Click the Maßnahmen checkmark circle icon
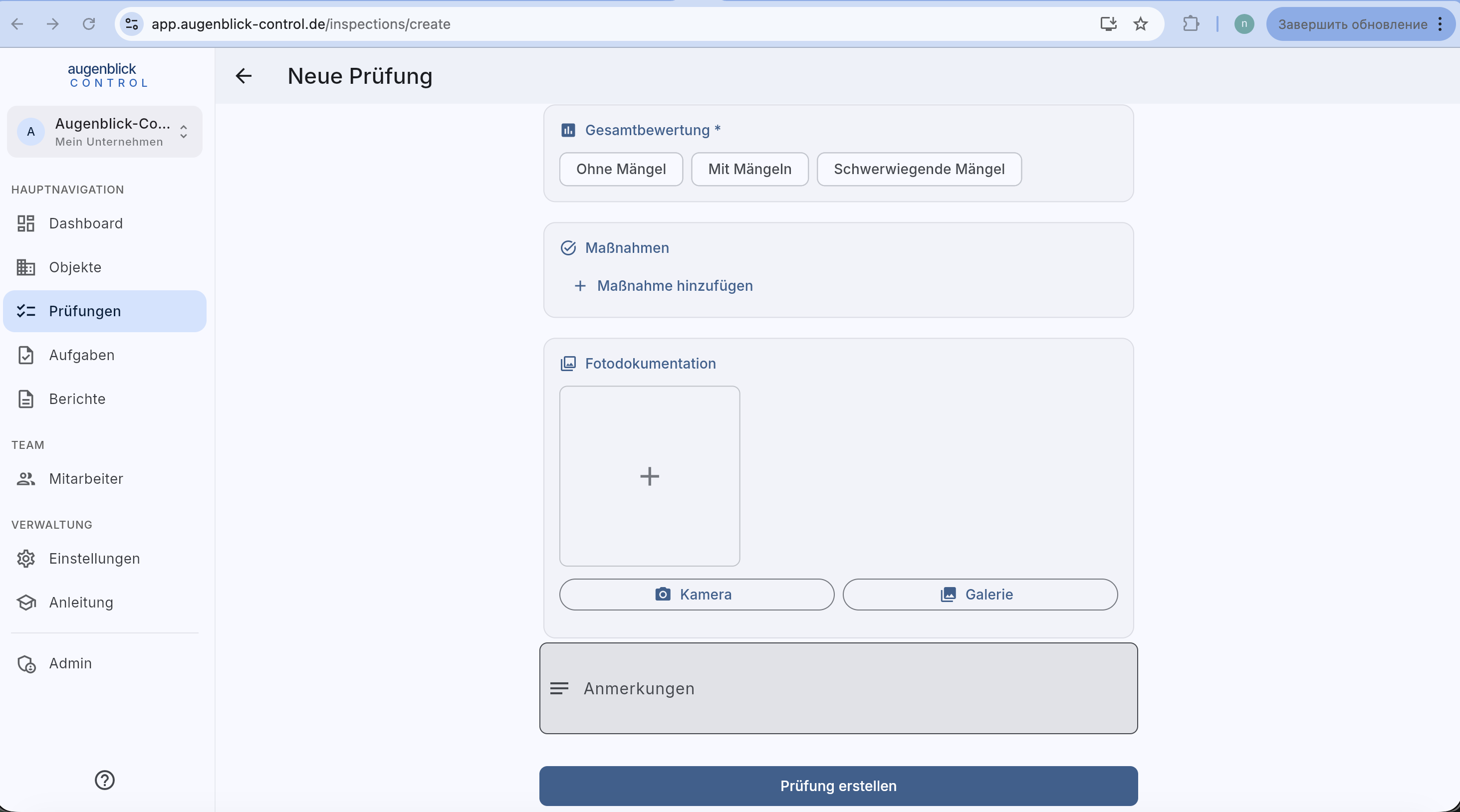 pyautogui.click(x=568, y=247)
